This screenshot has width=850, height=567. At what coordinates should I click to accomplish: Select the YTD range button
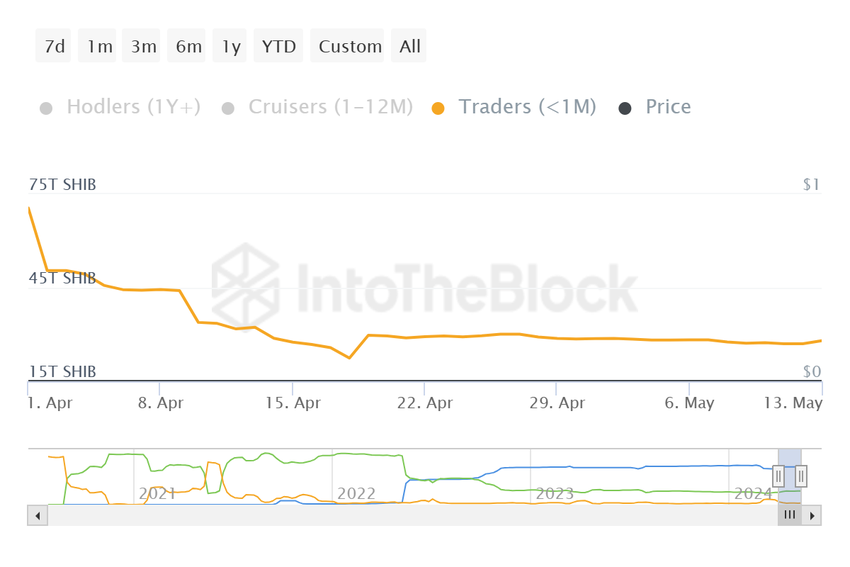click(x=279, y=47)
